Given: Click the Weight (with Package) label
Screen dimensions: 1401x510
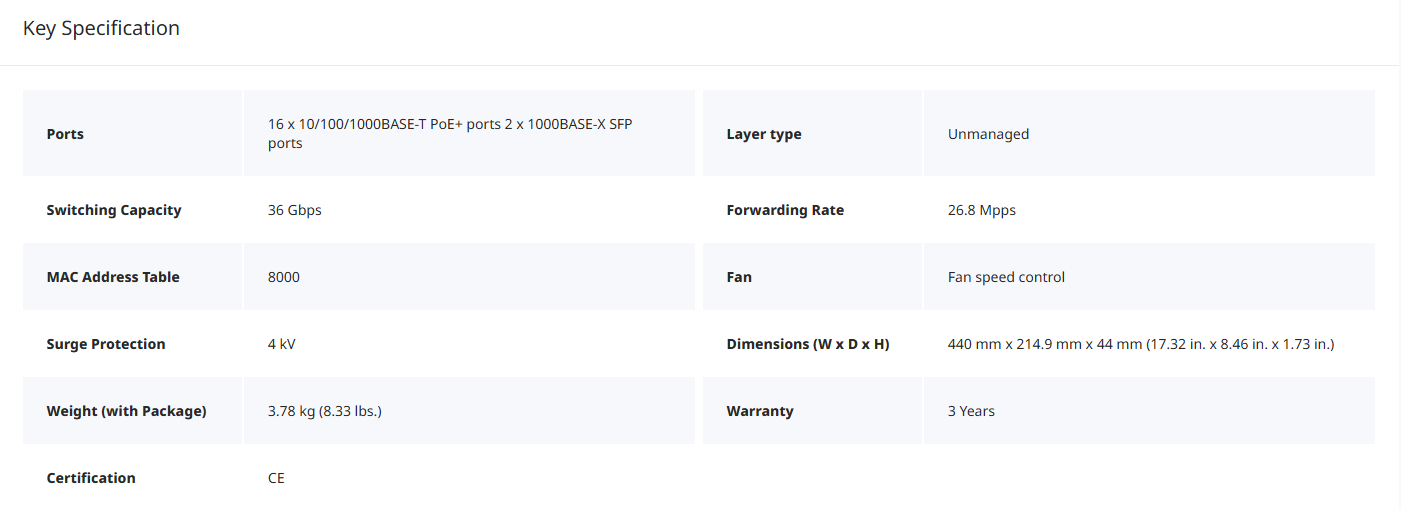Looking at the screenshot, I should pyautogui.click(x=126, y=411).
